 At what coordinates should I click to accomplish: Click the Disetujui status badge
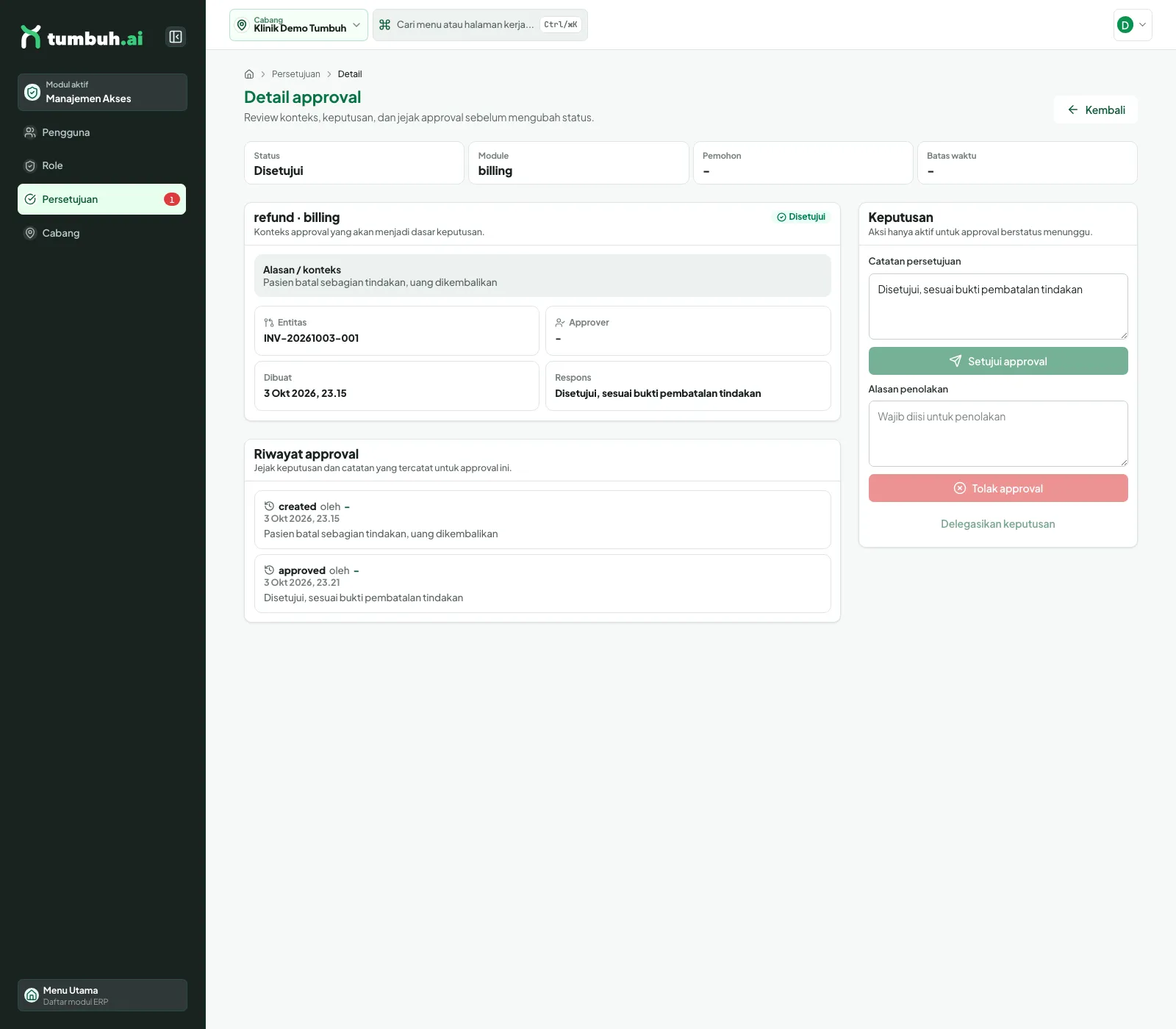click(x=801, y=217)
